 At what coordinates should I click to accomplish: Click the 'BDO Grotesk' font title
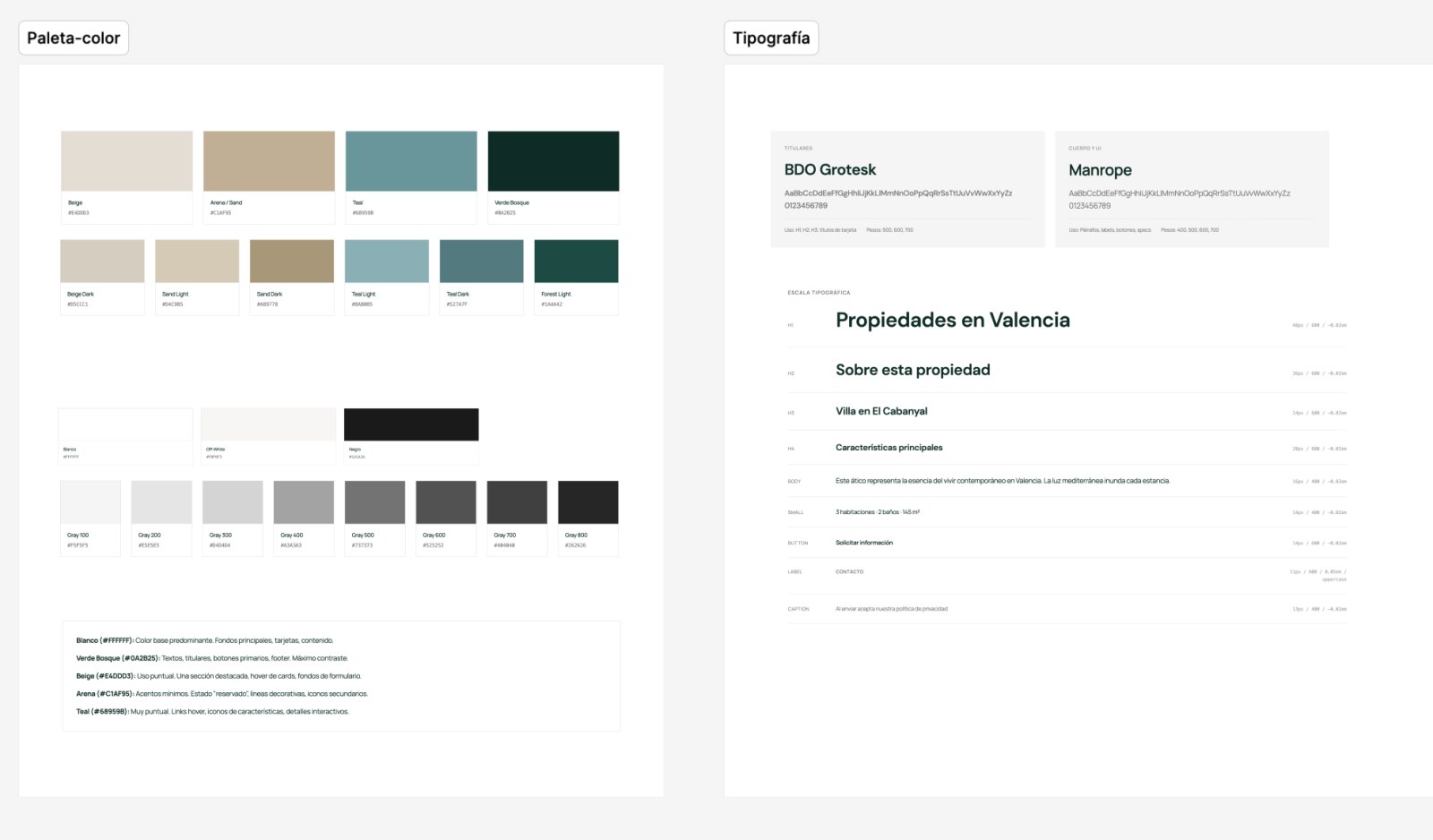coord(830,169)
